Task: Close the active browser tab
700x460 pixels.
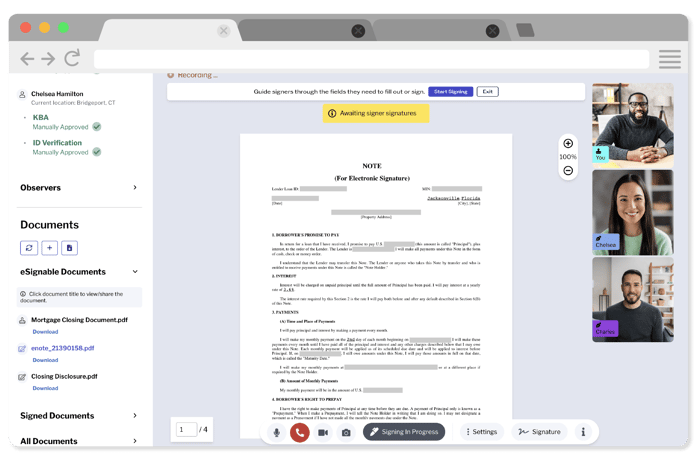Action: pyautogui.click(x=224, y=31)
